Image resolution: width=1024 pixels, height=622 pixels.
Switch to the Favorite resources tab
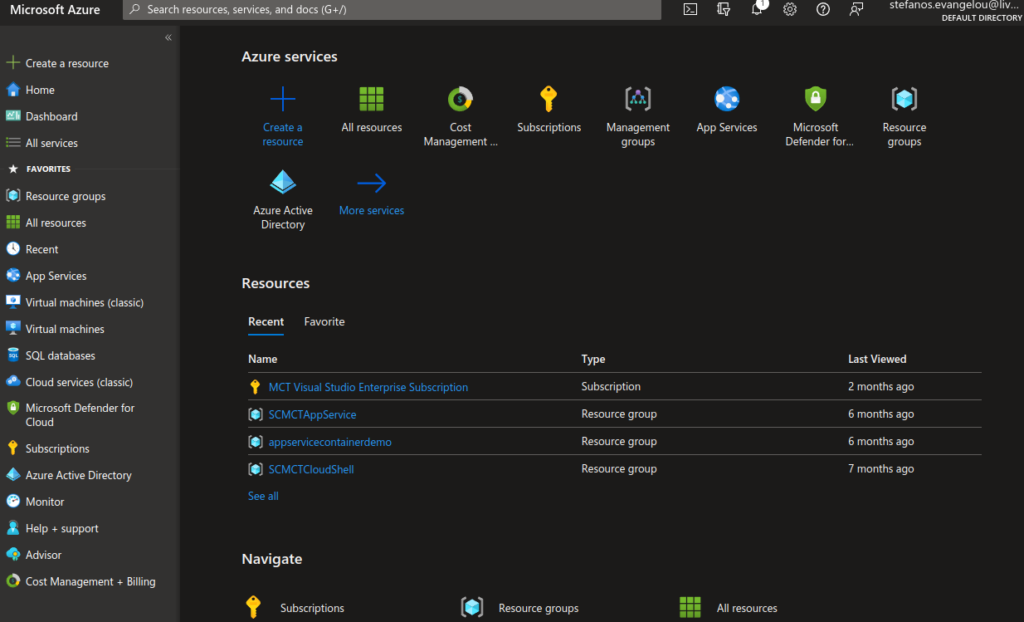point(324,321)
